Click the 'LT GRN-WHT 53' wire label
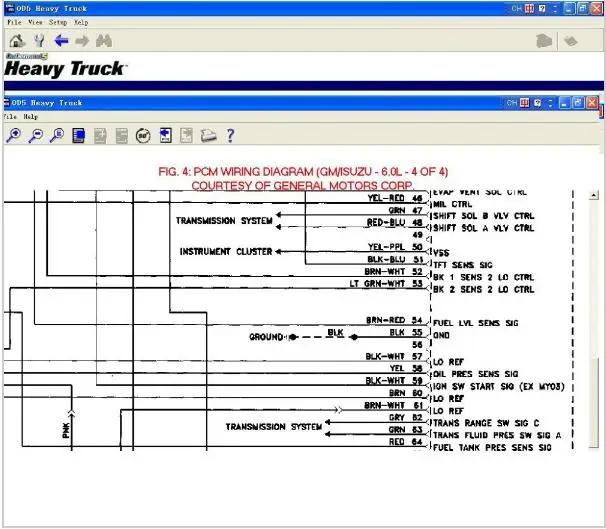This screenshot has width=606, height=529. 386,284
